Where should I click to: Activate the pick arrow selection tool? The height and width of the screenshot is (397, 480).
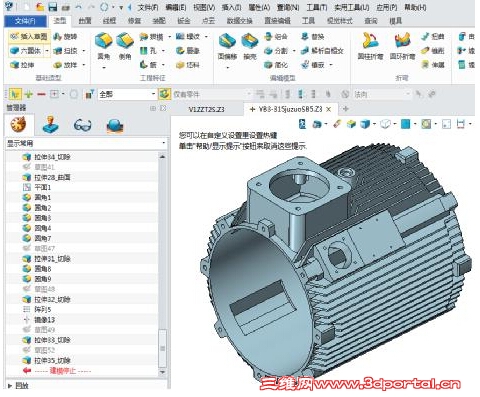tap(15, 94)
